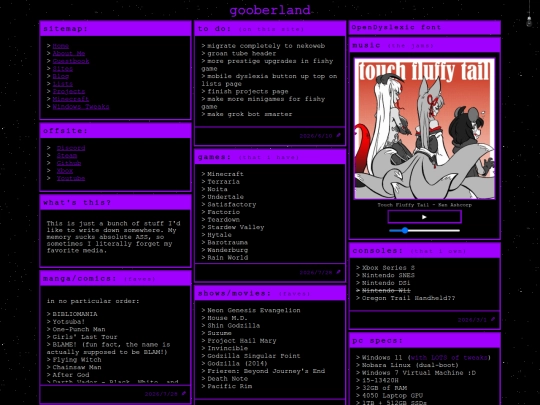Click the "sitemap:" panel header
Screen dimensions: 540x405
[x=115, y=29]
